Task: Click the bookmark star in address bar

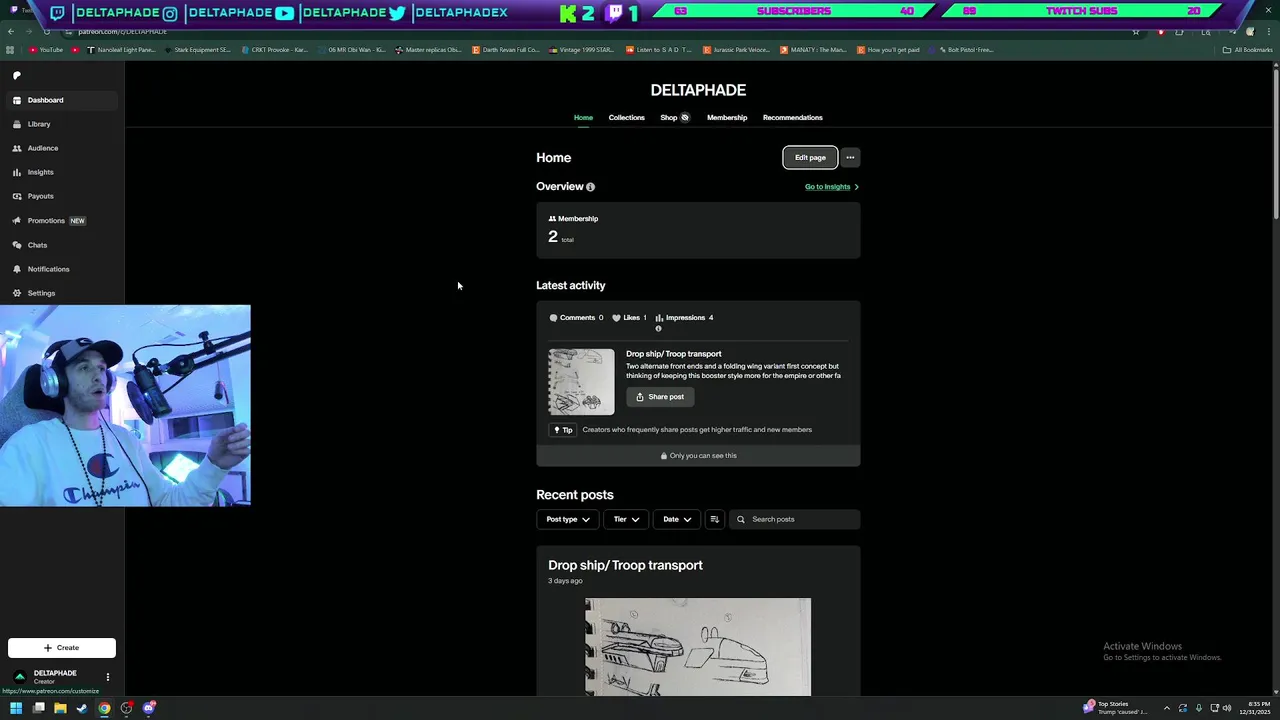Action: tap(1136, 32)
